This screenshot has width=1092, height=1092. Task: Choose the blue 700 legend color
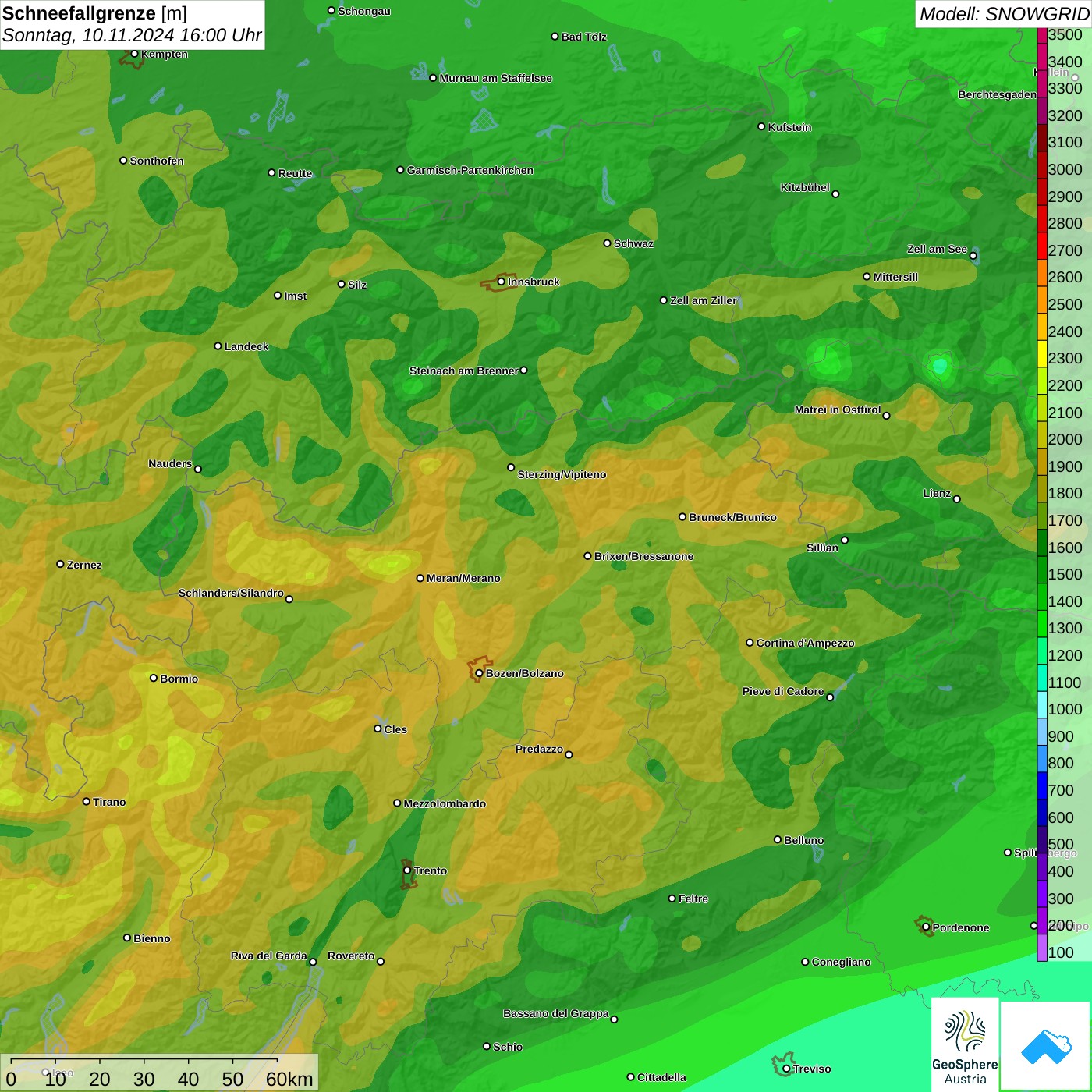point(1042,786)
